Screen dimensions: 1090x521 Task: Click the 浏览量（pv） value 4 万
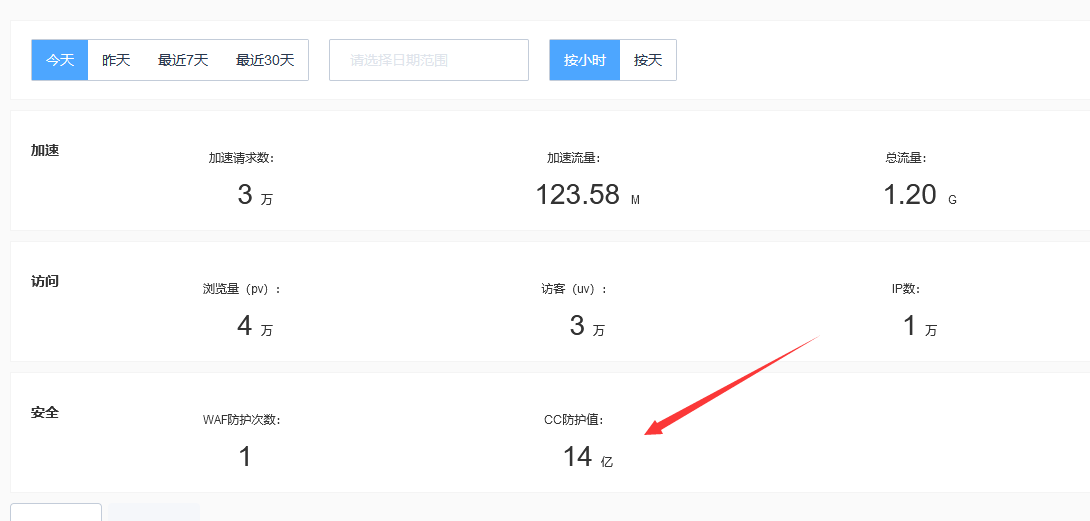(254, 326)
